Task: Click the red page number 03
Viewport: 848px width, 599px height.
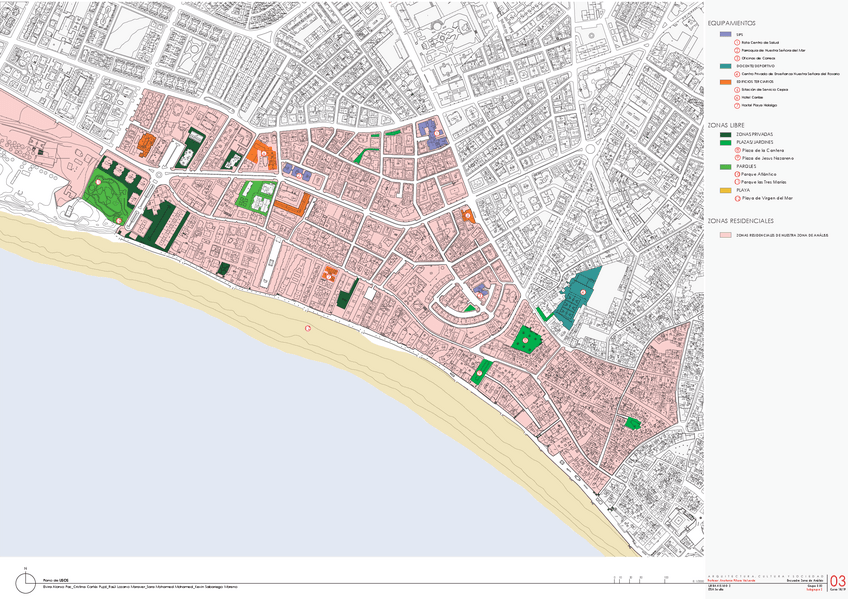Action: 837,581
